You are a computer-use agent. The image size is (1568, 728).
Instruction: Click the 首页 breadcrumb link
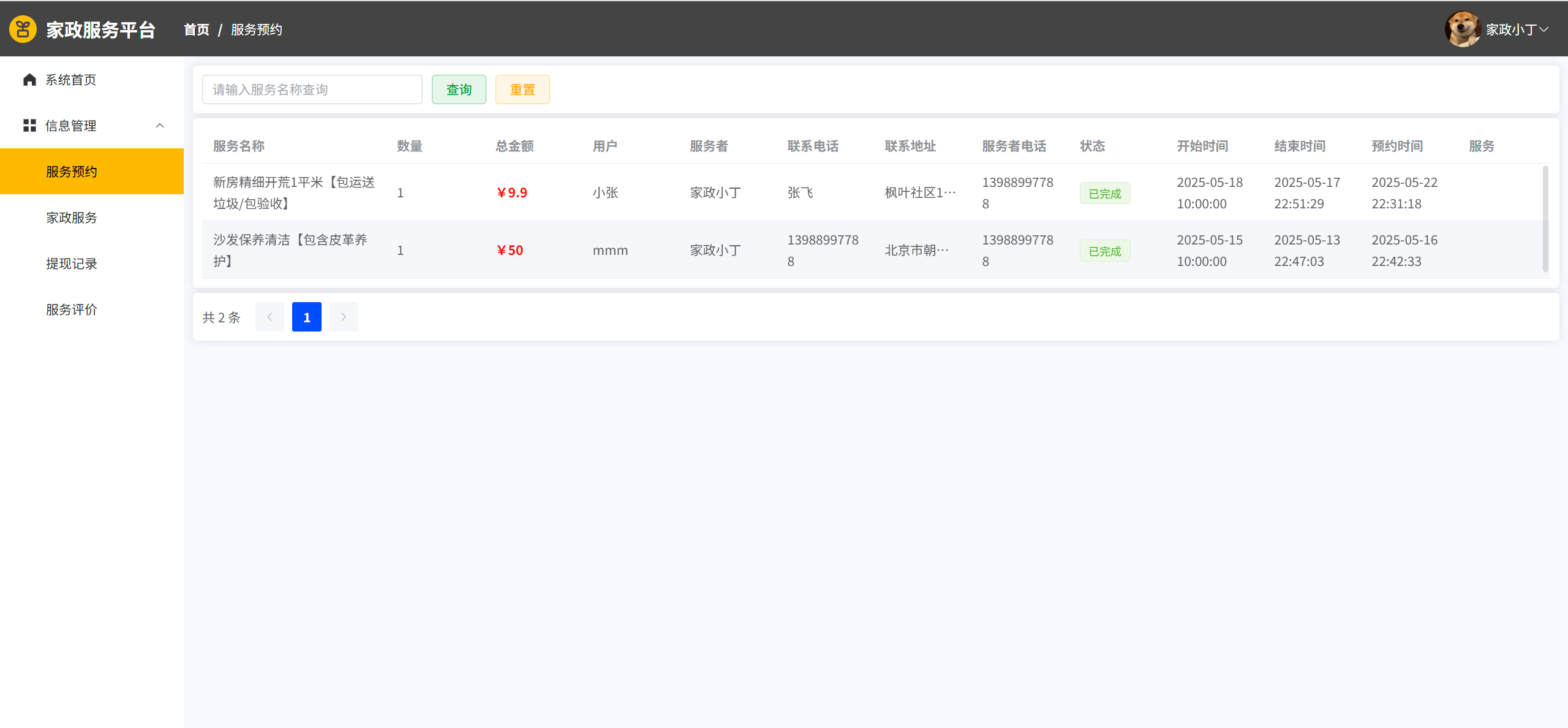coord(197,29)
